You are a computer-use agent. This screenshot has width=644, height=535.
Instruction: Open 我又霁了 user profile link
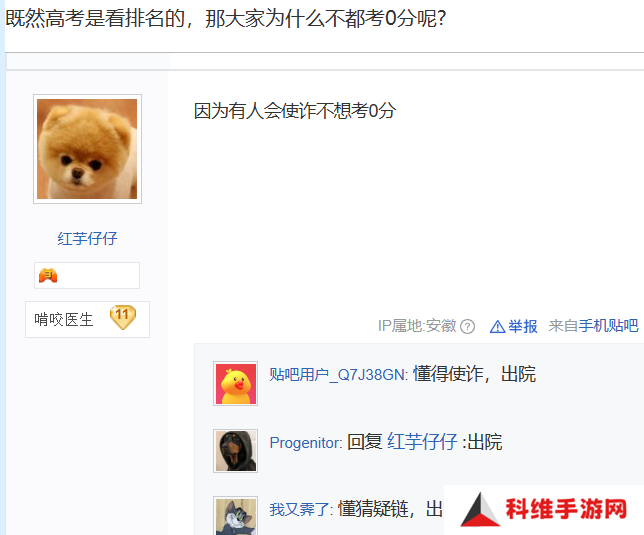click(x=300, y=510)
